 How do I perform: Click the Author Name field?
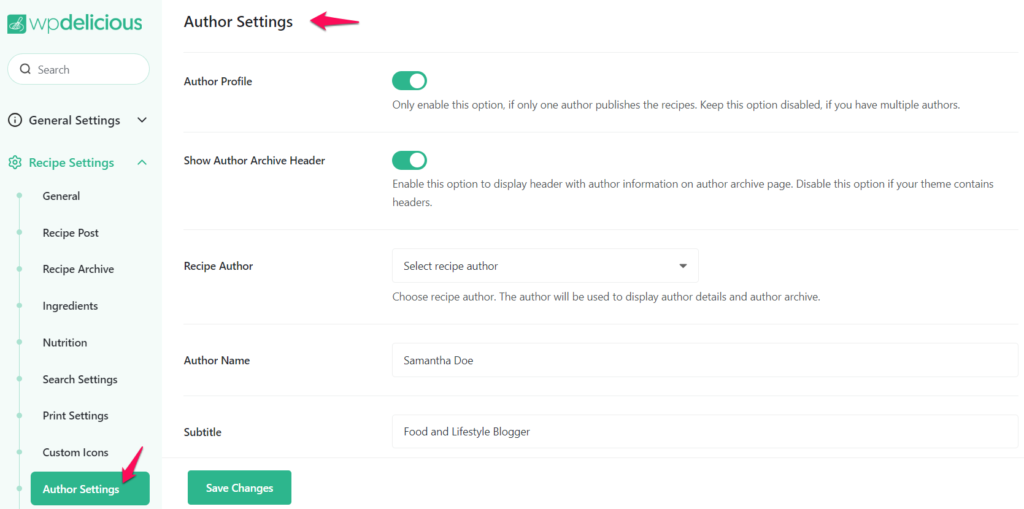pyautogui.click(x=705, y=360)
